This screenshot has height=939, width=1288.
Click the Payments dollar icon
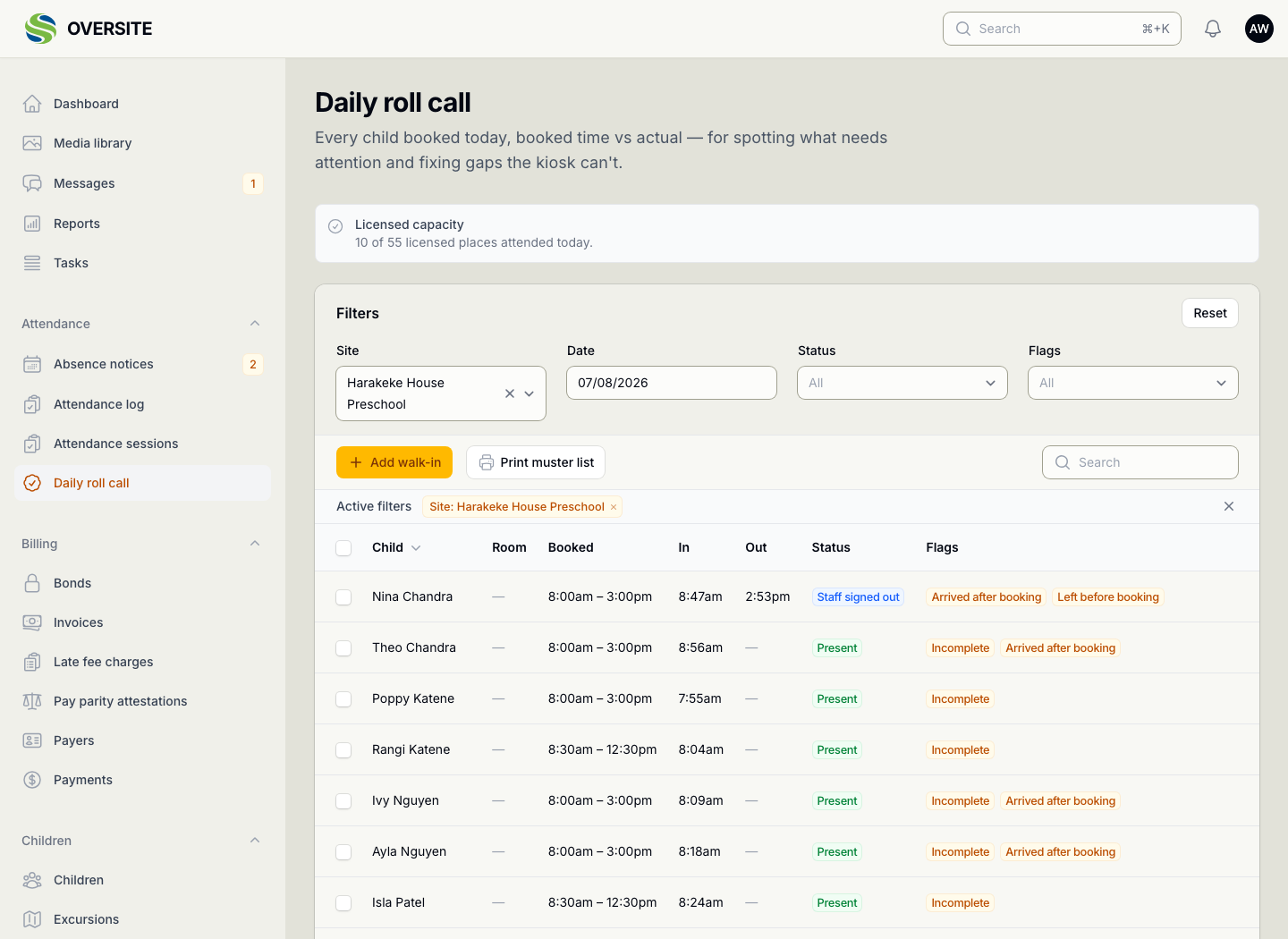(x=32, y=780)
